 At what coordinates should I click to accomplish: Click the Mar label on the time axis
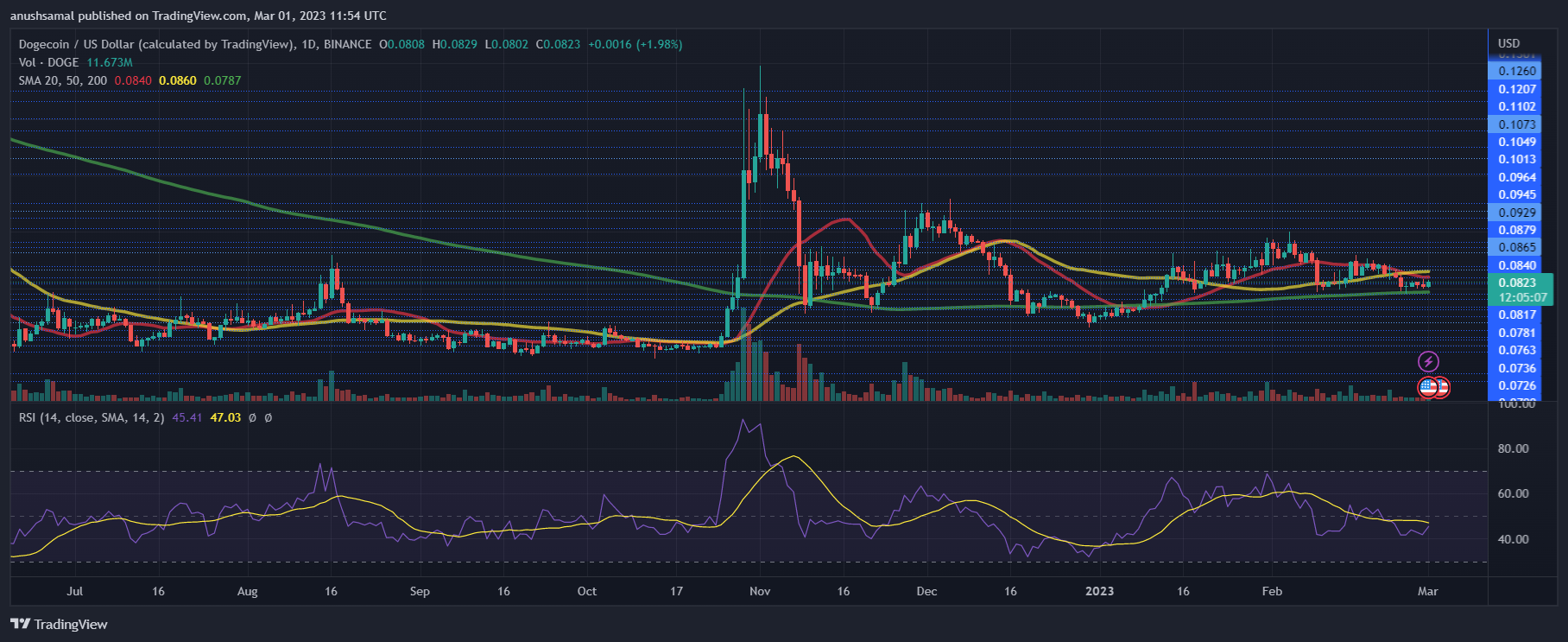click(x=1427, y=591)
